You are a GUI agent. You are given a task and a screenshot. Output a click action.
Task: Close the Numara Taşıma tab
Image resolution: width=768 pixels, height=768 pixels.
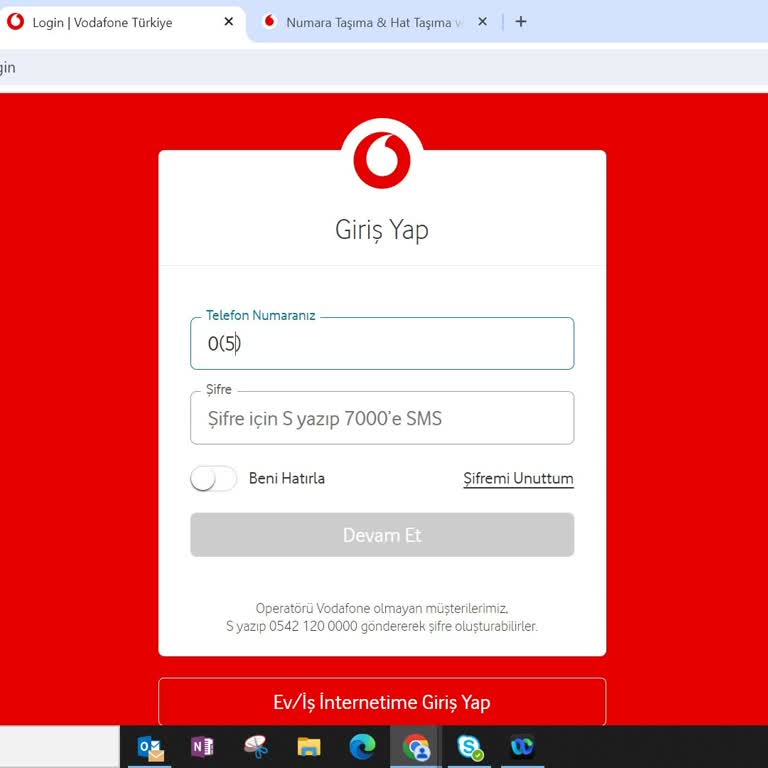[482, 22]
